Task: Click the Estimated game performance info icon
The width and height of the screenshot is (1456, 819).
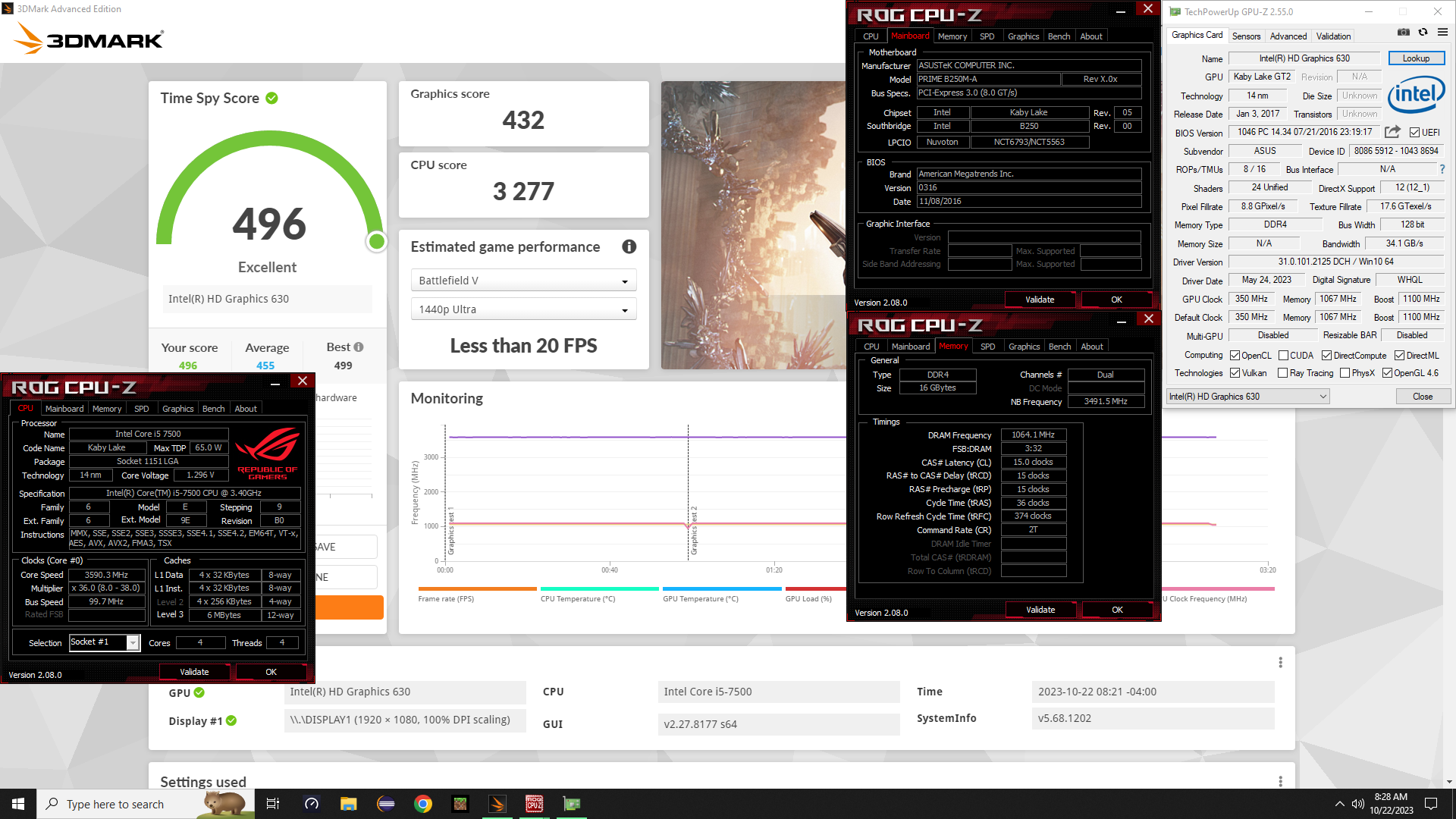Action: (x=629, y=246)
